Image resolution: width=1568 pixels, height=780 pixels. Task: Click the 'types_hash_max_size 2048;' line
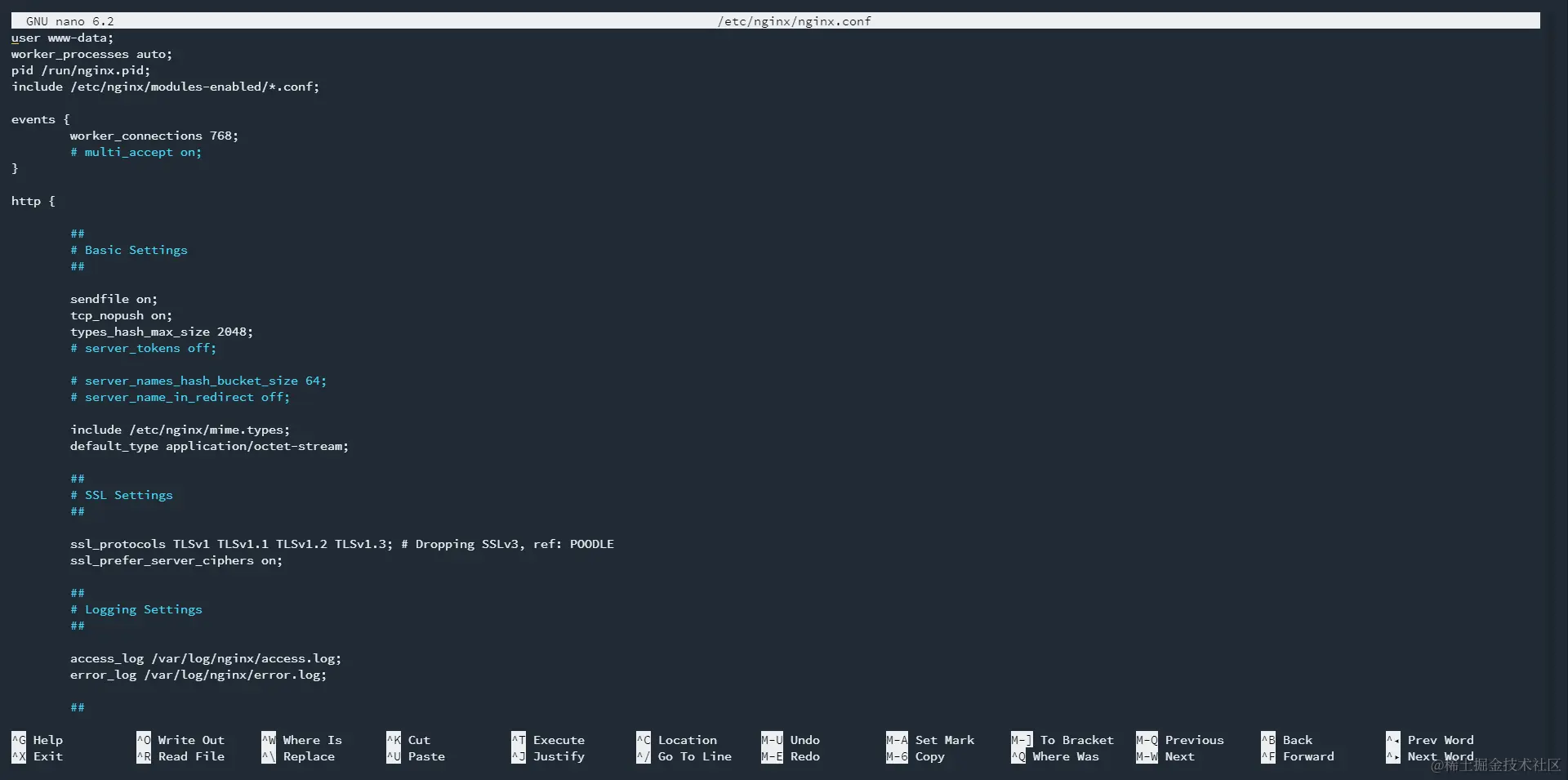[162, 332]
